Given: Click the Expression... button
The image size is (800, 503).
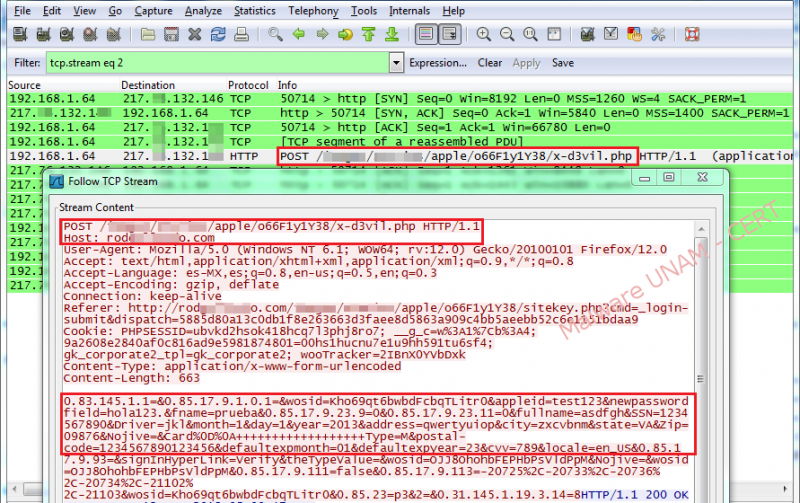Looking at the screenshot, I should (x=437, y=63).
